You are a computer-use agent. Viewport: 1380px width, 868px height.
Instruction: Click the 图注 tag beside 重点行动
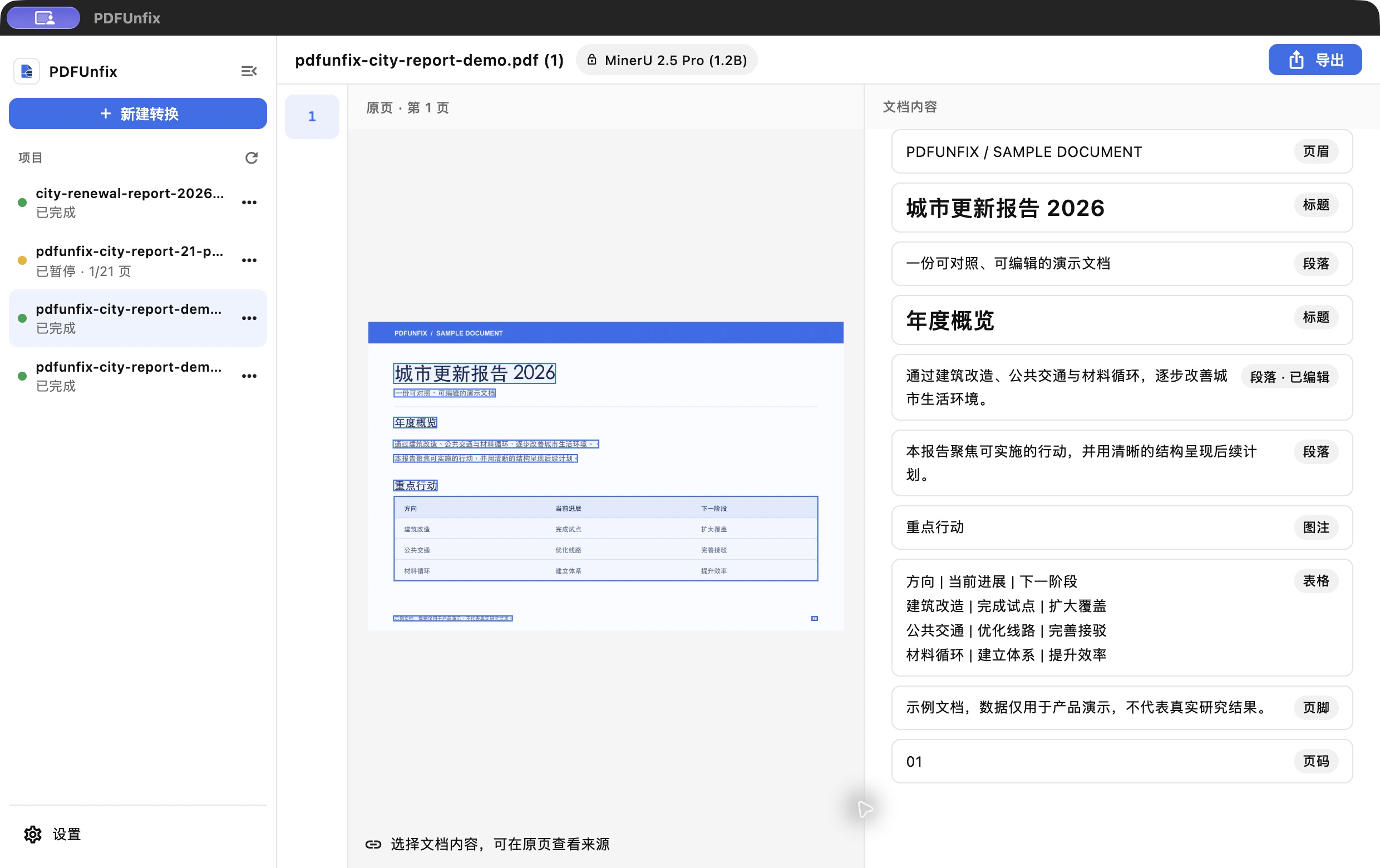(1316, 527)
